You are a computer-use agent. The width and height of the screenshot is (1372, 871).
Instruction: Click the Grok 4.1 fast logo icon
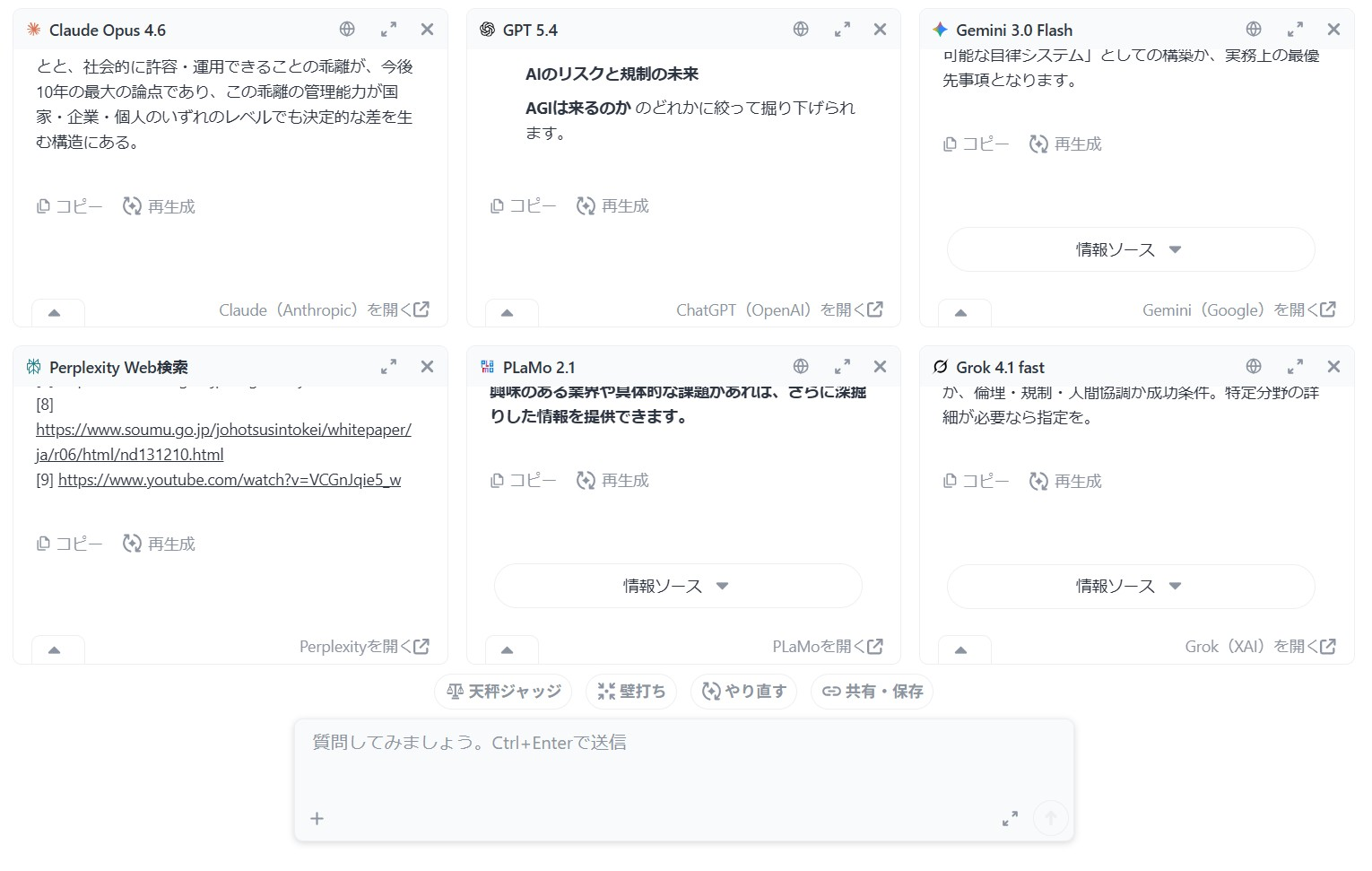point(940,367)
